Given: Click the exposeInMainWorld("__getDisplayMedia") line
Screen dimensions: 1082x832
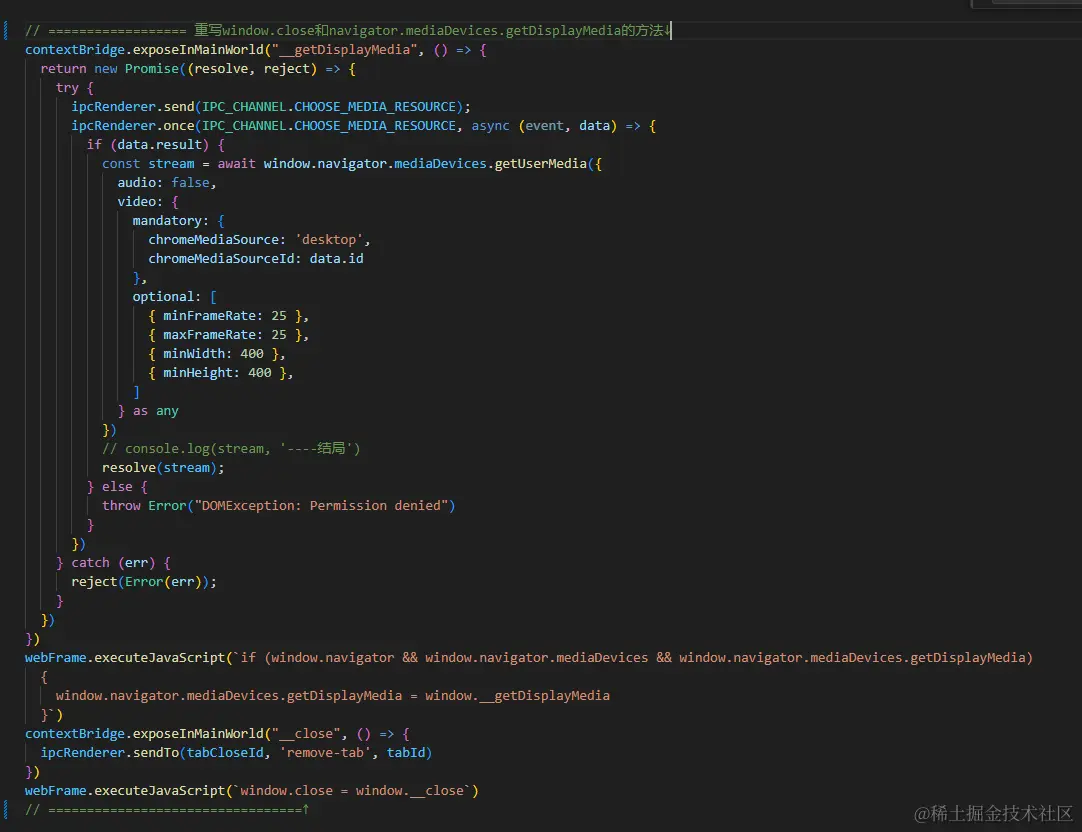Looking at the screenshot, I should coord(255,50).
